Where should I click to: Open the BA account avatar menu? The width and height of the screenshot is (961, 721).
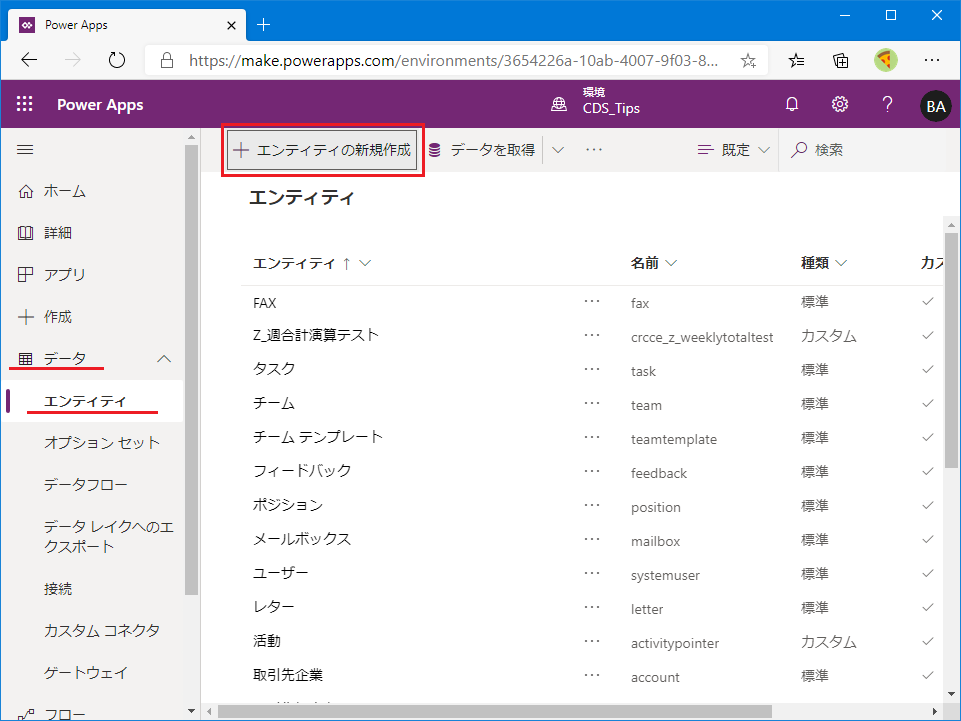(x=935, y=106)
